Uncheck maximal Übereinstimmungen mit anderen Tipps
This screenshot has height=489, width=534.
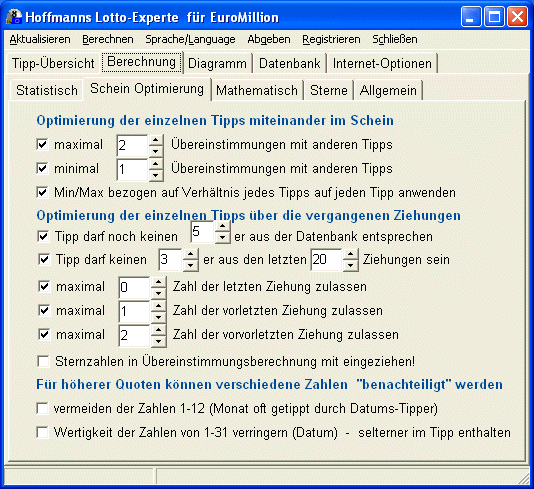click(x=42, y=144)
